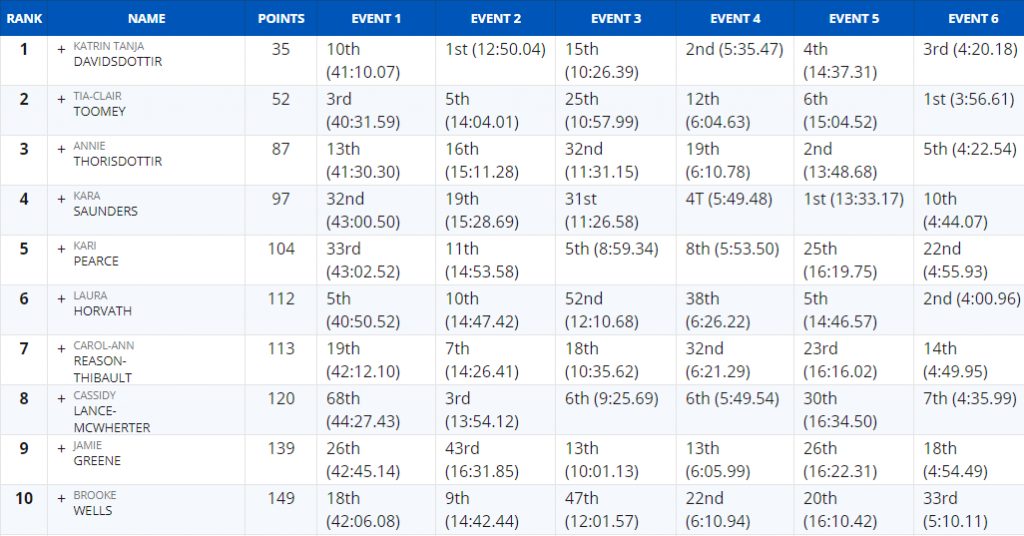Image resolution: width=1024 pixels, height=536 pixels.
Task: Open Tia-Clair Toomey's athlete name link
Action: coord(99,104)
